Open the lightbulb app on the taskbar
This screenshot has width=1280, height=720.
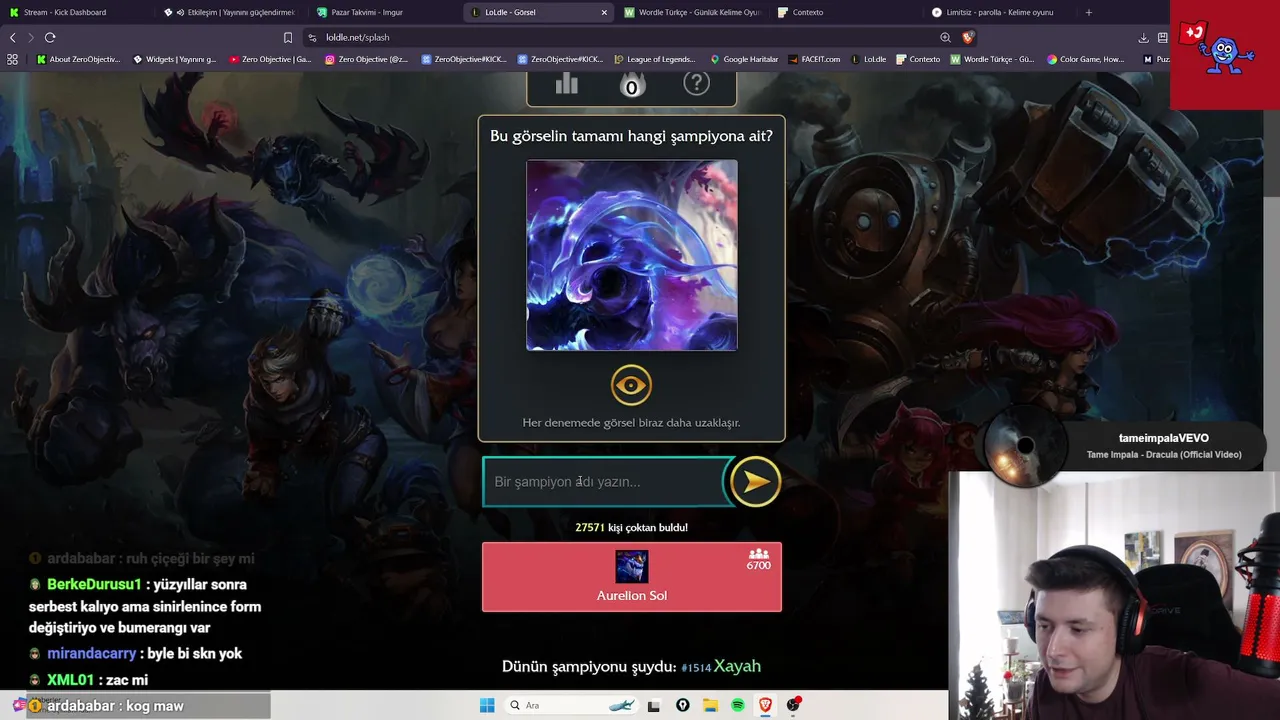[682, 706]
